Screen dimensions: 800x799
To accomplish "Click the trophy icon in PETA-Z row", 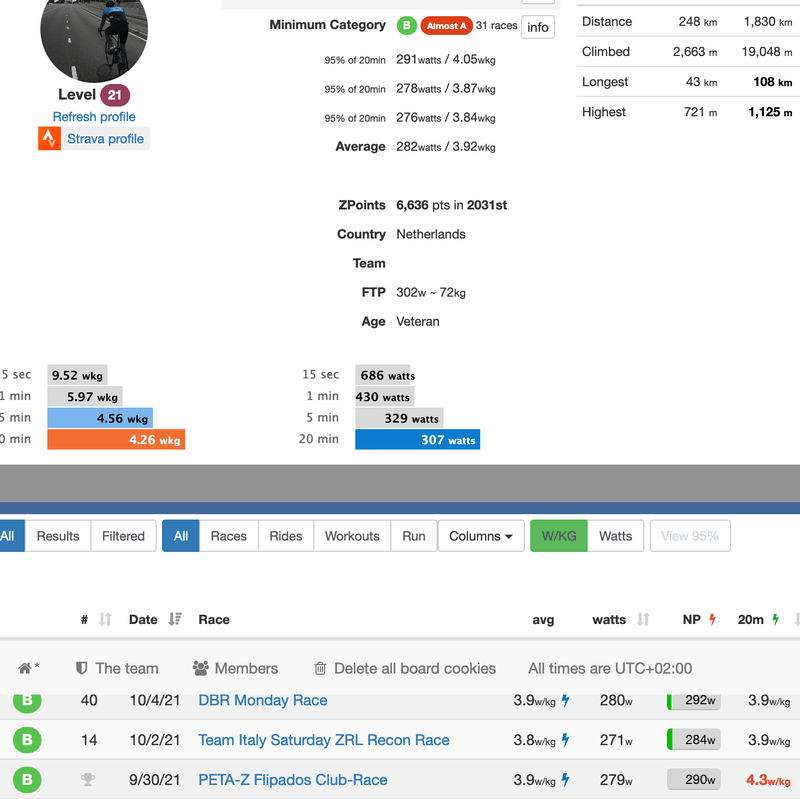I will pyautogui.click(x=88, y=780).
